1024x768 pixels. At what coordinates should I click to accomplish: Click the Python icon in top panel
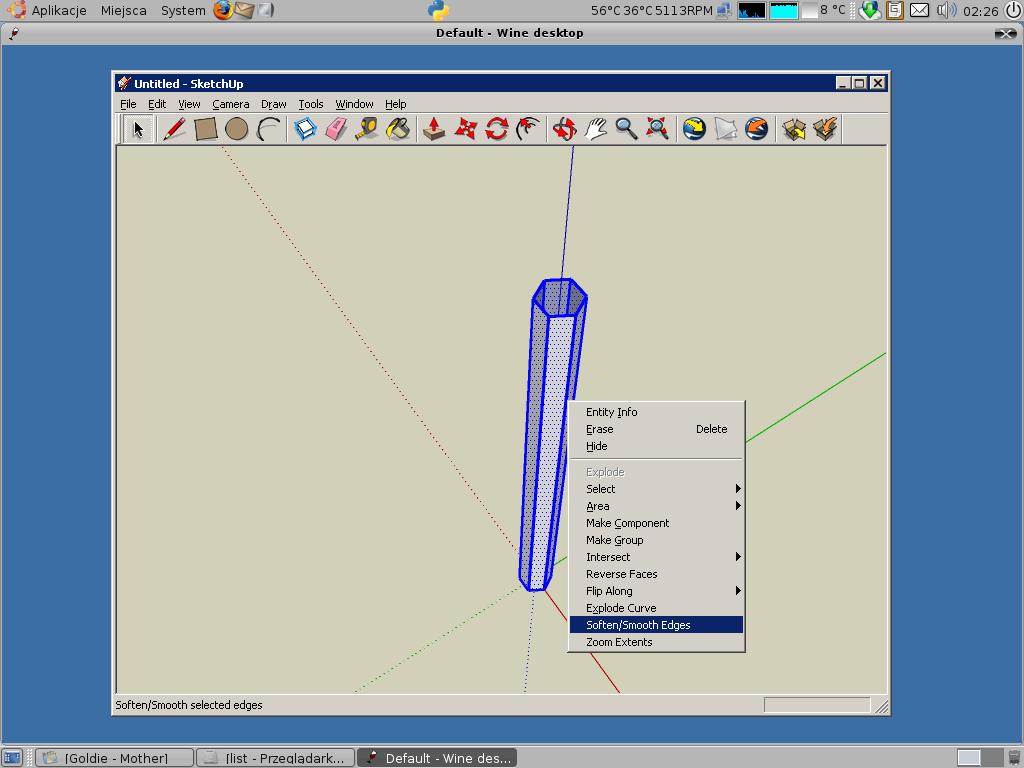438,10
